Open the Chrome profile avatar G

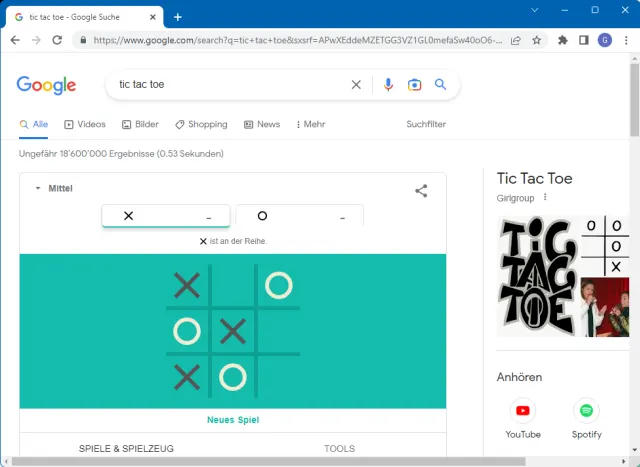605,40
